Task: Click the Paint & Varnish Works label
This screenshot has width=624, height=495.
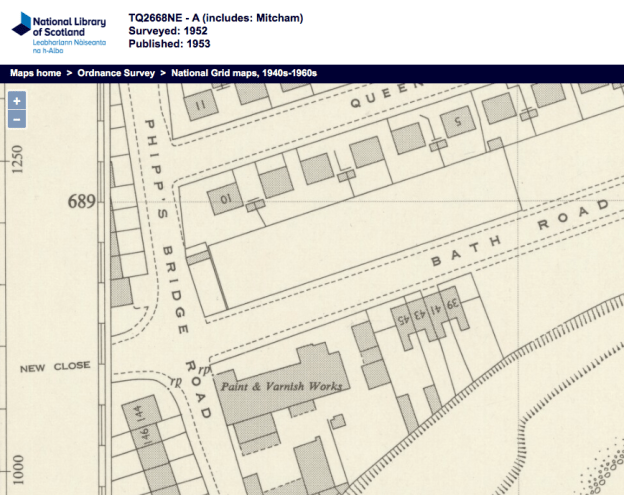Action: tap(282, 386)
